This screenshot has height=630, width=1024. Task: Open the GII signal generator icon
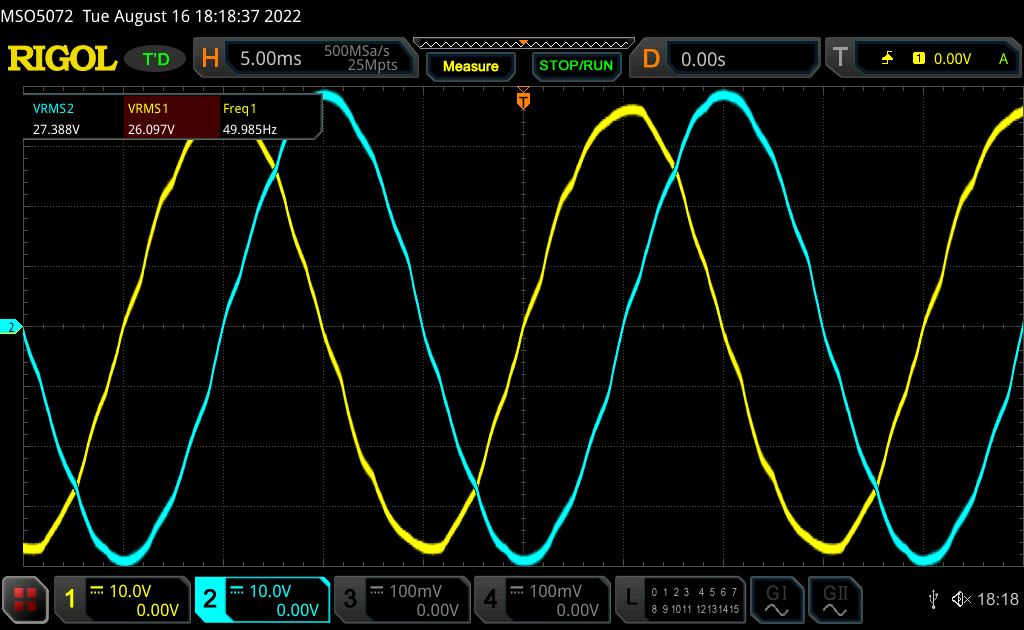pyautogui.click(x=833, y=599)
